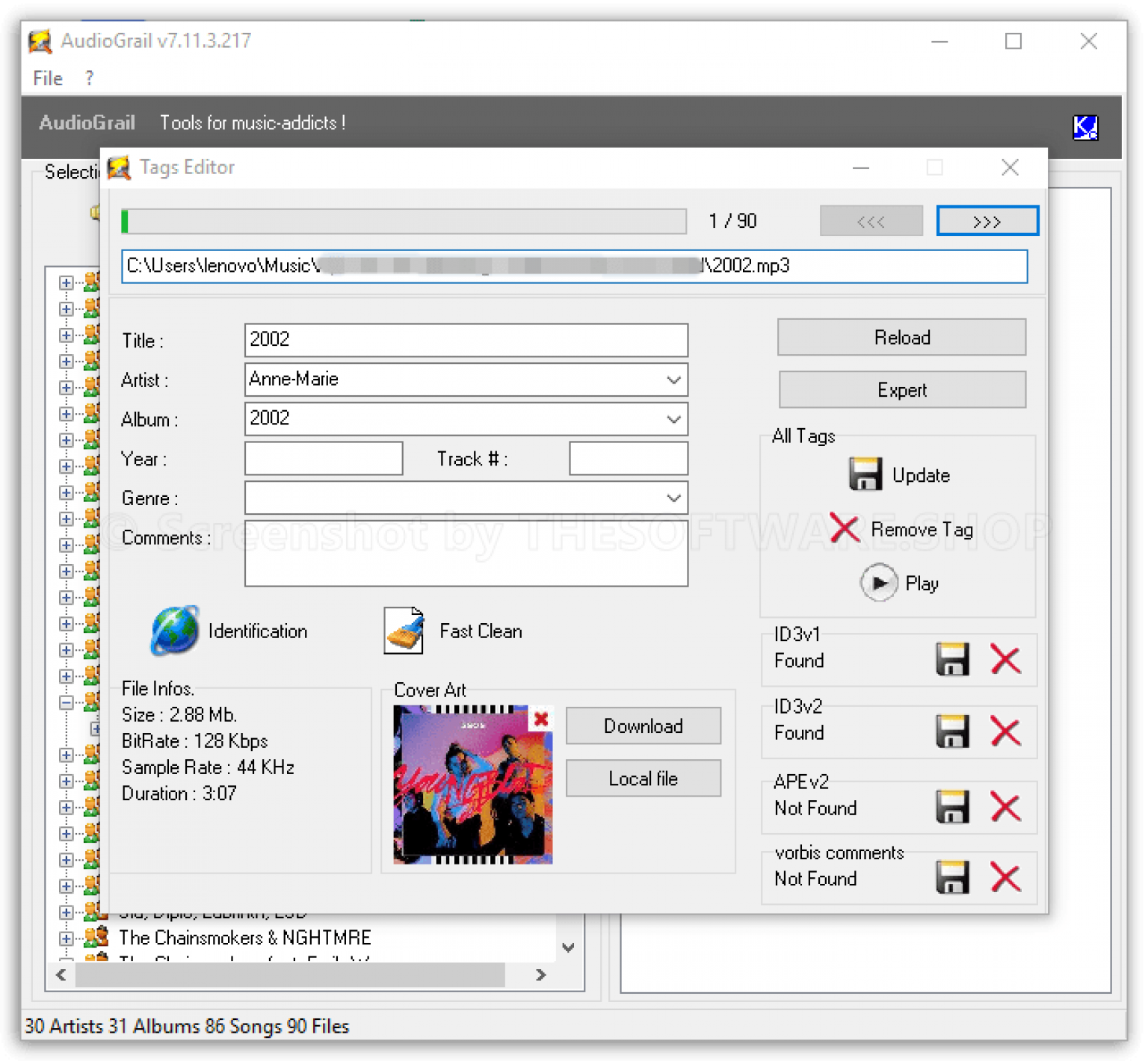Minimize the Tags Editor window
1148x1061 pixels.
861,167
